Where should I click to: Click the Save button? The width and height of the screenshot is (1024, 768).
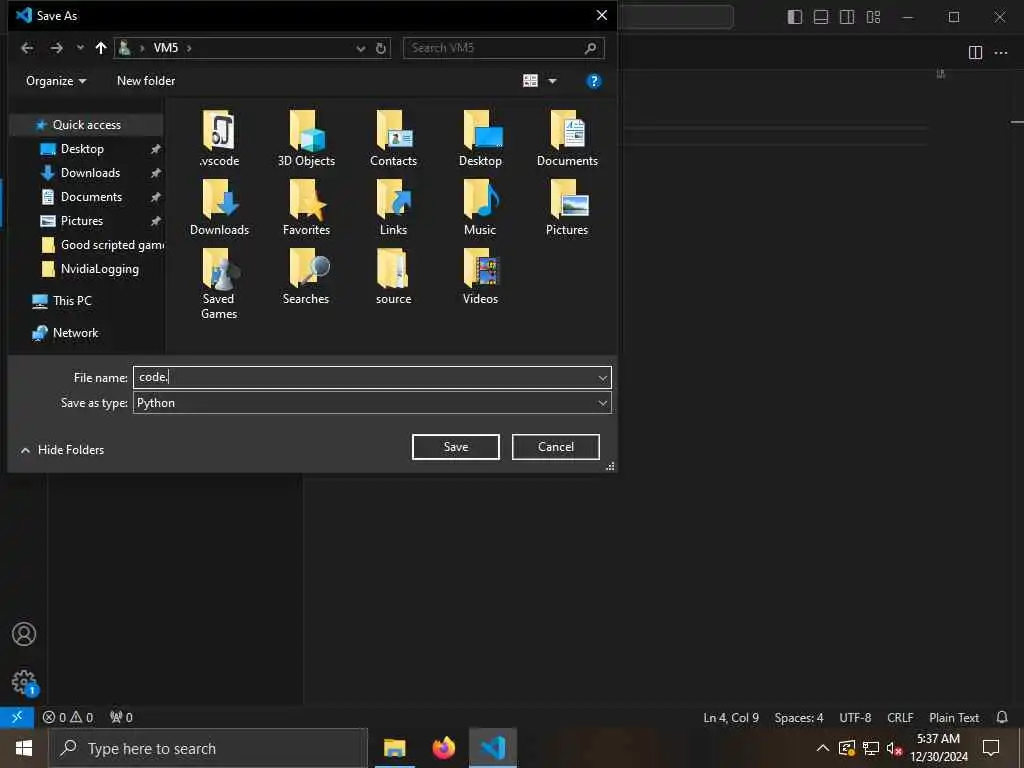[x=456, y=447]
